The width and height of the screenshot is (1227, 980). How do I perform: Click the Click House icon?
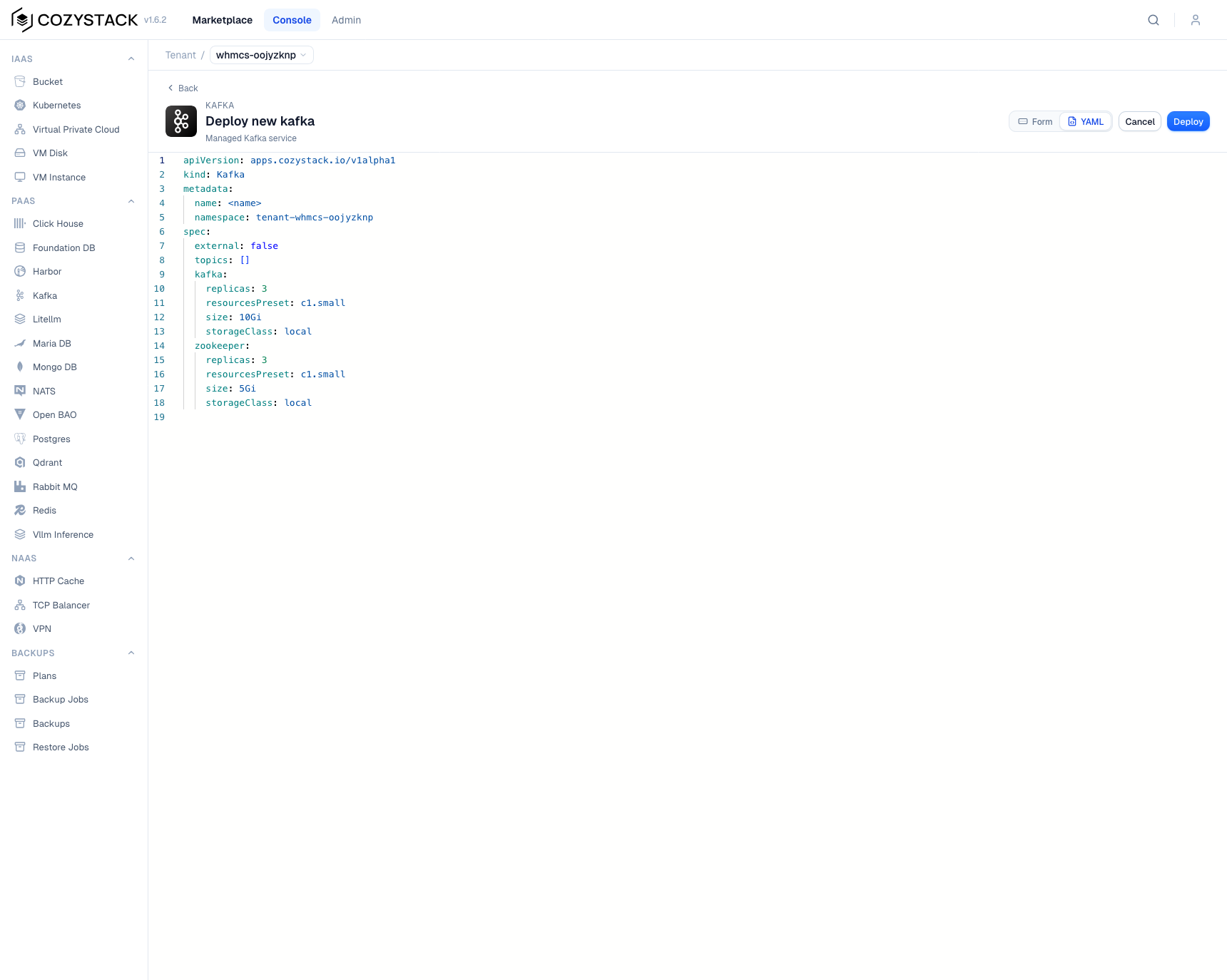click(x=20, y=223)
